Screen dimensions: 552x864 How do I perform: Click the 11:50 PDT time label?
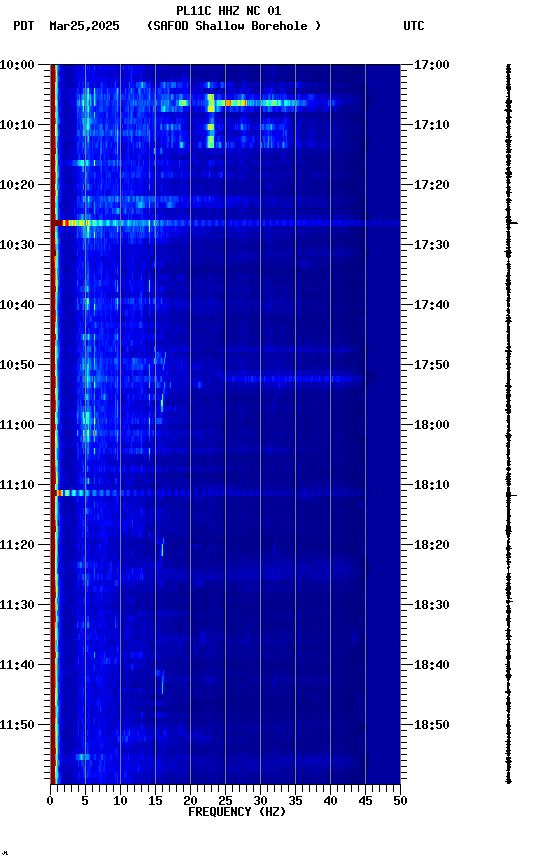(17, 725)
